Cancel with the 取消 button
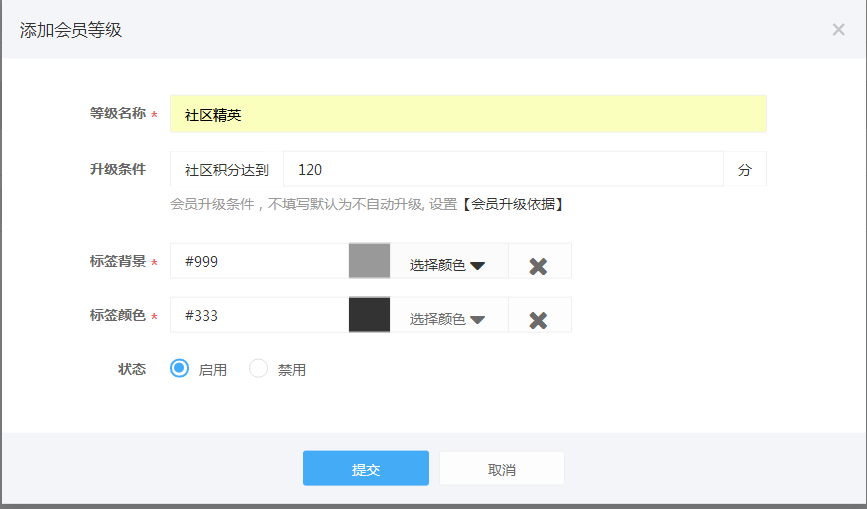 pyautogui.click(x=502, y=468)
